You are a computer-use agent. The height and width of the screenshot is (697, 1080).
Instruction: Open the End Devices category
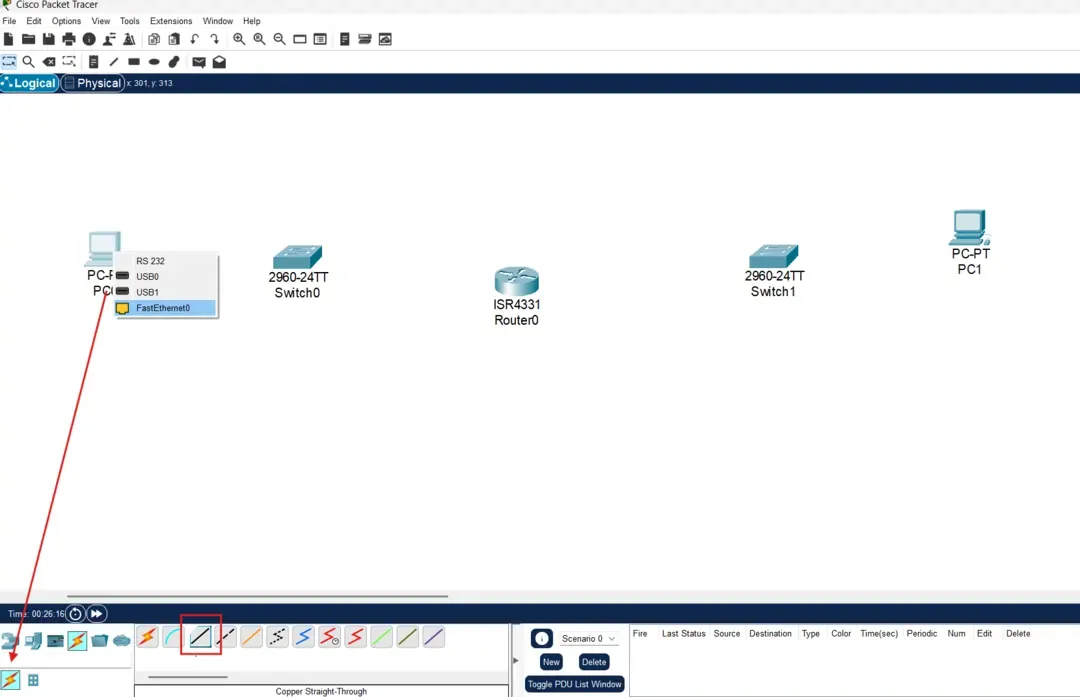coord(32,641)
